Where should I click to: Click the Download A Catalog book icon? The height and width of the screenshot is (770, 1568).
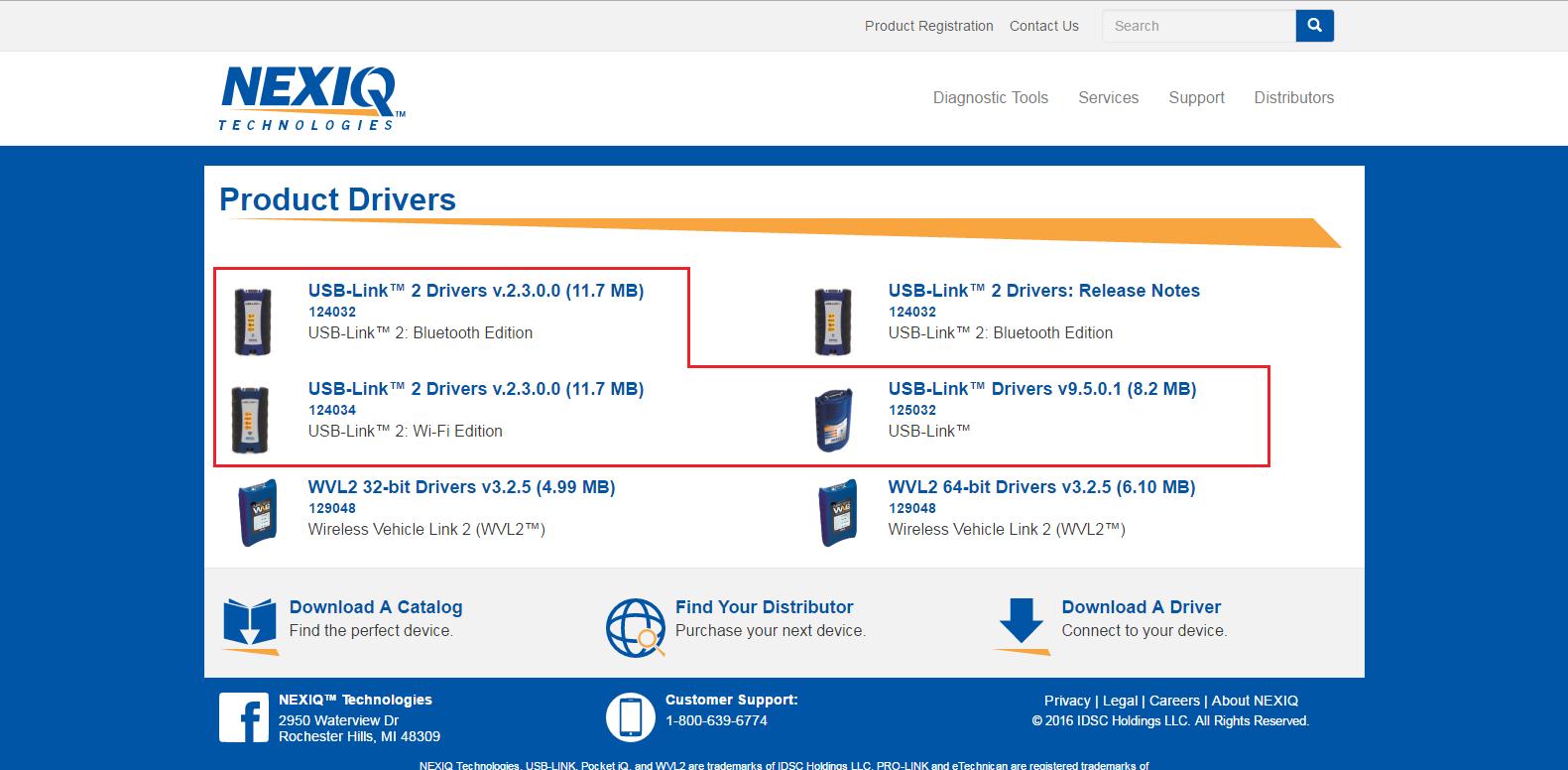coord(249,625)
